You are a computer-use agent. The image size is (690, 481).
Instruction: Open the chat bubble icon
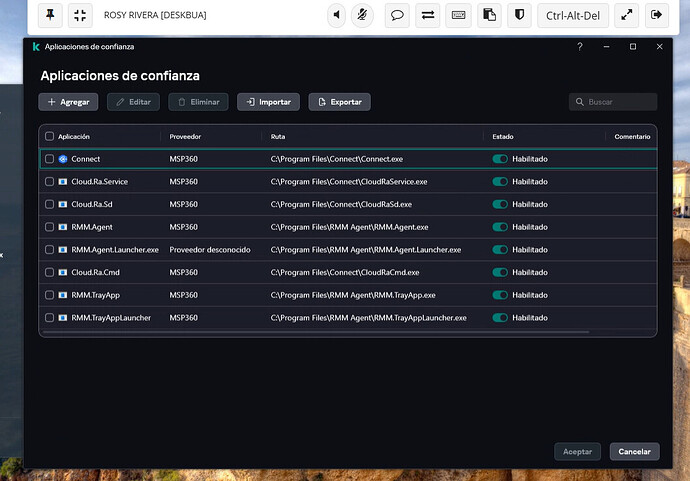(397, 15)
